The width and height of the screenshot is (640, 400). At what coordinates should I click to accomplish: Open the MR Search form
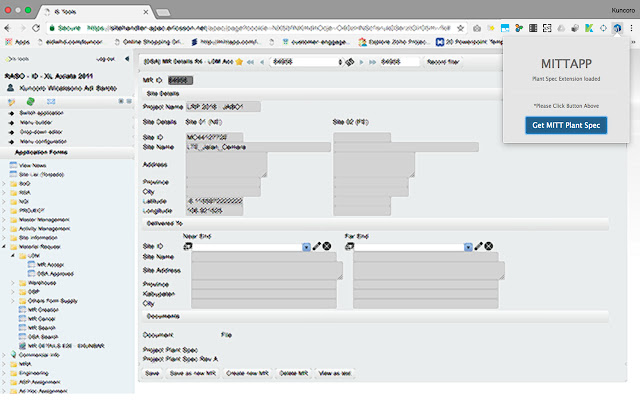click(41, 327)
